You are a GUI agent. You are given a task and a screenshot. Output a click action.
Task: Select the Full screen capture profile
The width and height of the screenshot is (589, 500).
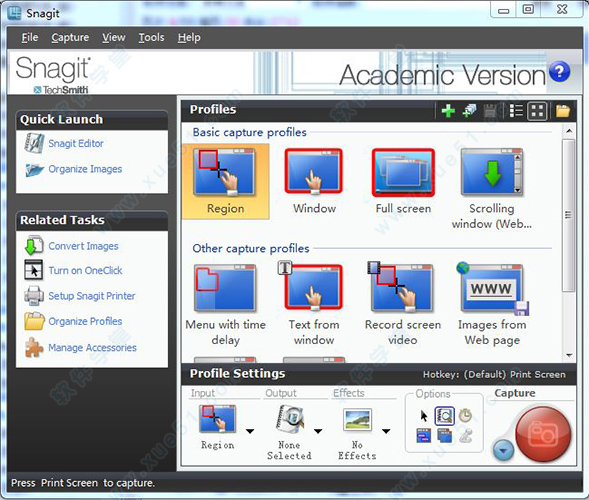pyautogui.click(x=403, y=181)
